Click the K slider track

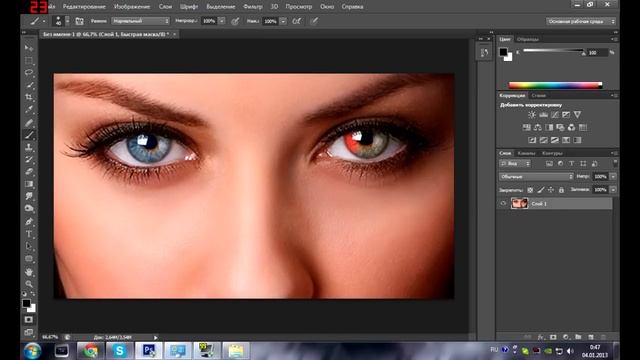pyautogui.click(x=553, y=51)
